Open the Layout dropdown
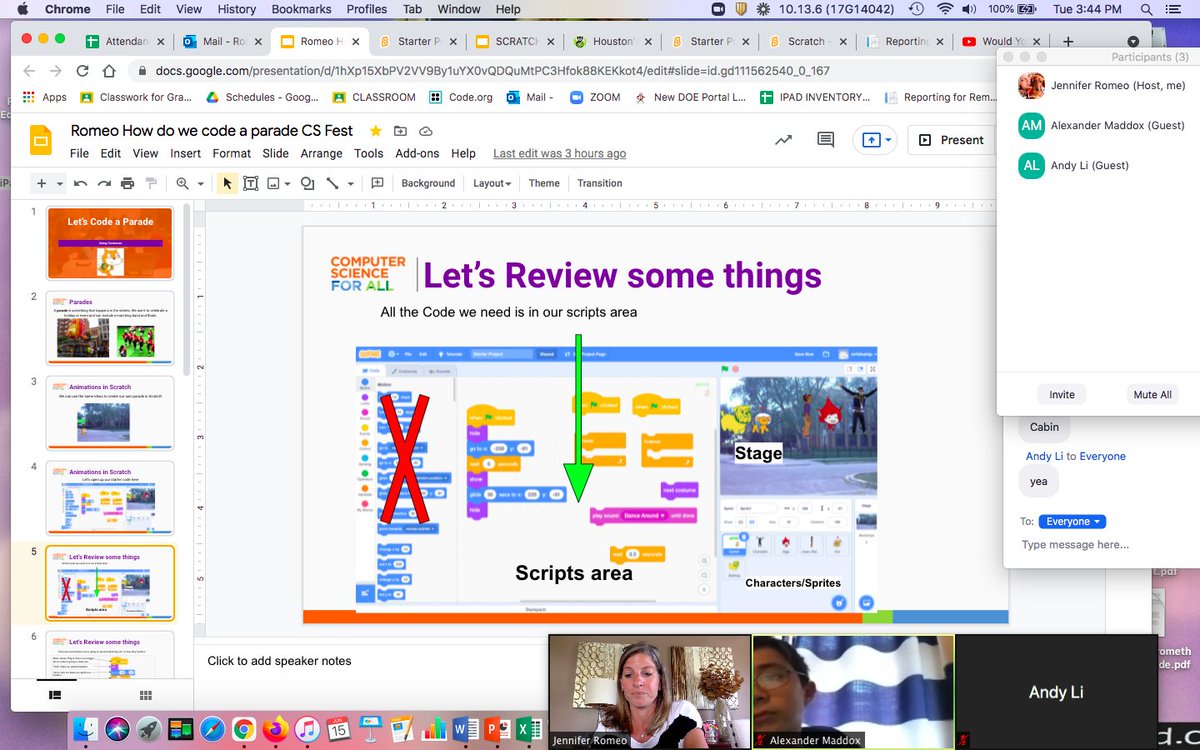Viewport: 1200px width, 750px height. click(492, 184)
